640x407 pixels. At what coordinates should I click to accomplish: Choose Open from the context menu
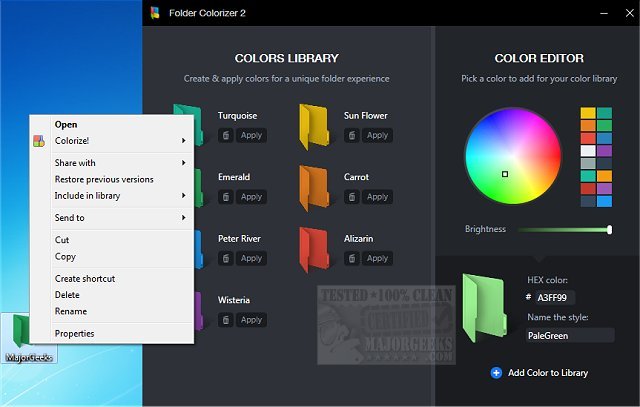(66, 125)
